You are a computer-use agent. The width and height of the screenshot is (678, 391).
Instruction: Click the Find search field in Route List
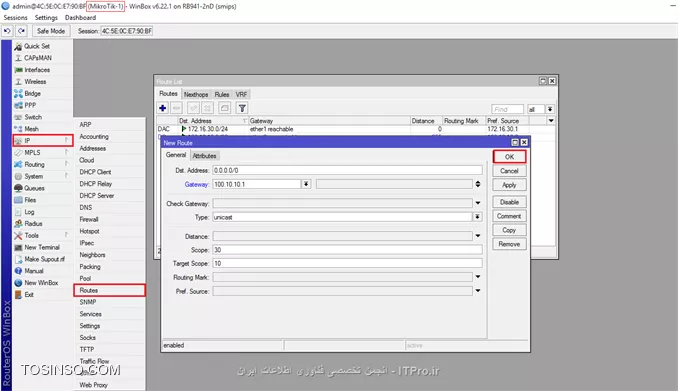click(x=507, y=109)
